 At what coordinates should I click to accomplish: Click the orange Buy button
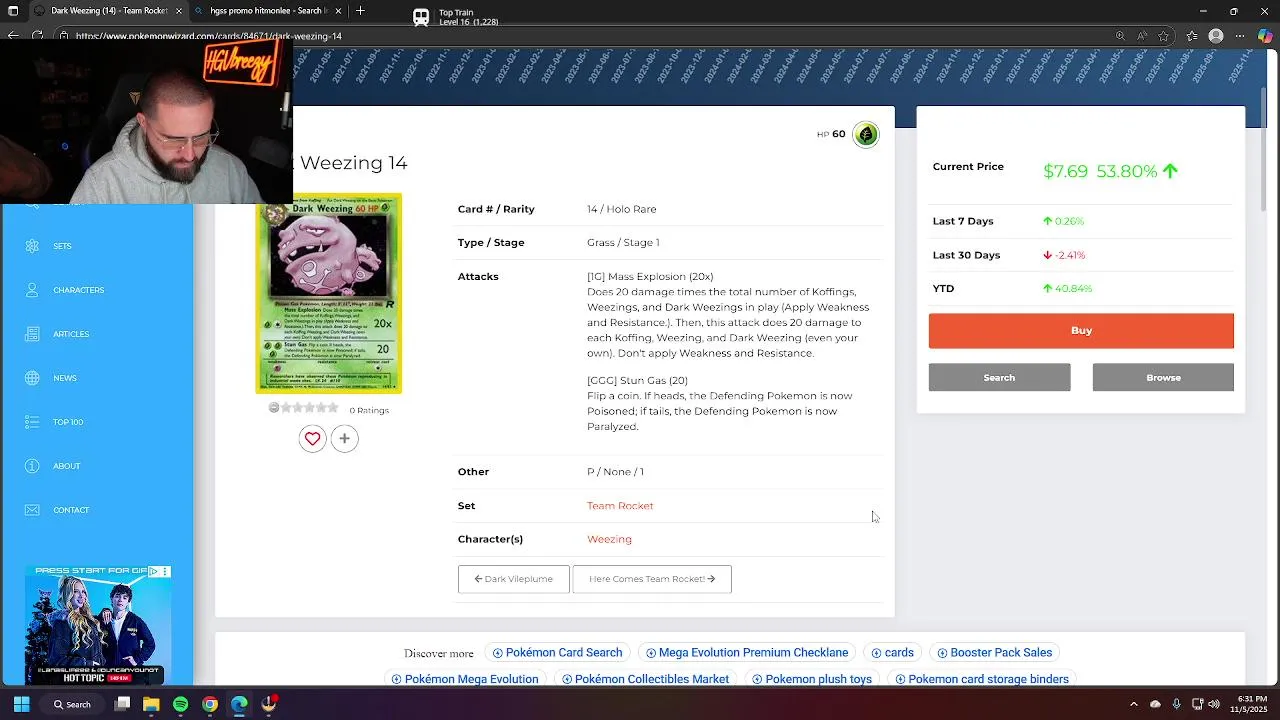(x=1081, y=331)
